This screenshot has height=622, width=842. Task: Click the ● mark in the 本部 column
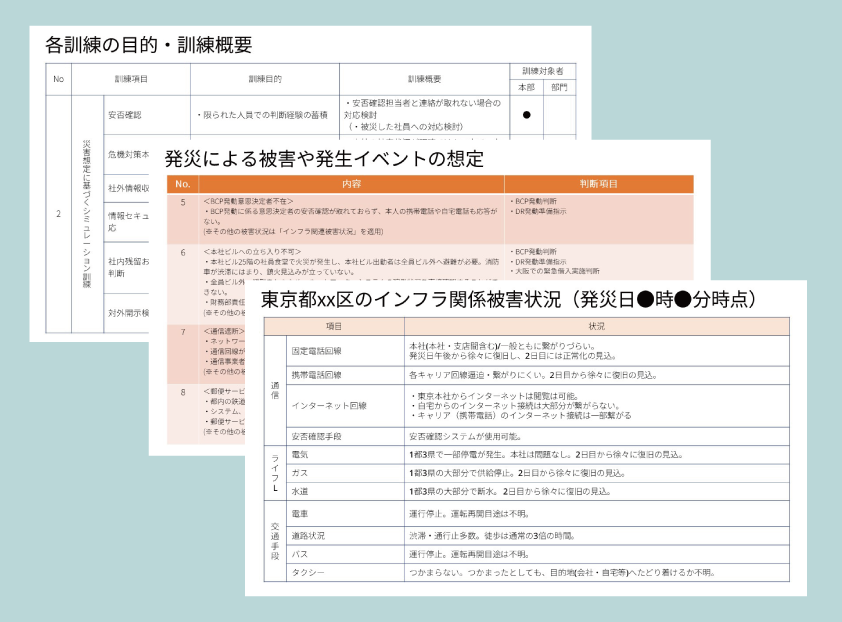(527, 115)
